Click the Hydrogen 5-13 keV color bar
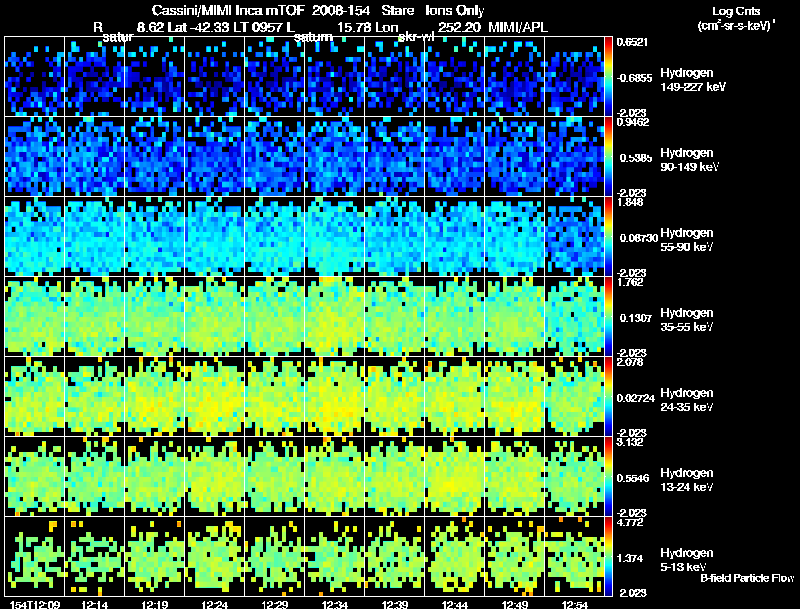Screen dimensions: 800x609 click(x=608, y=556)
